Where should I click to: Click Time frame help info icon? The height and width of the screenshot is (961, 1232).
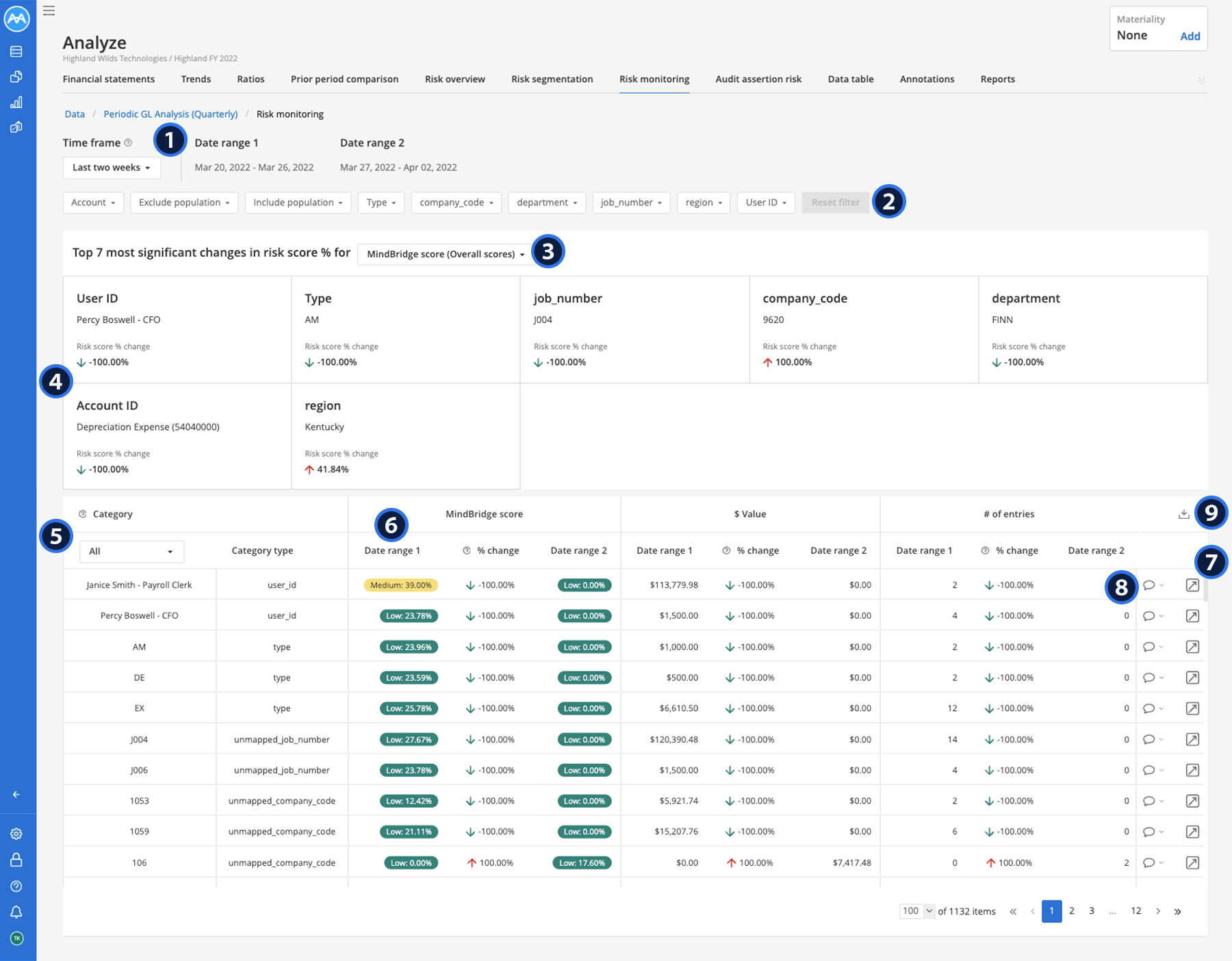[128, 142]
